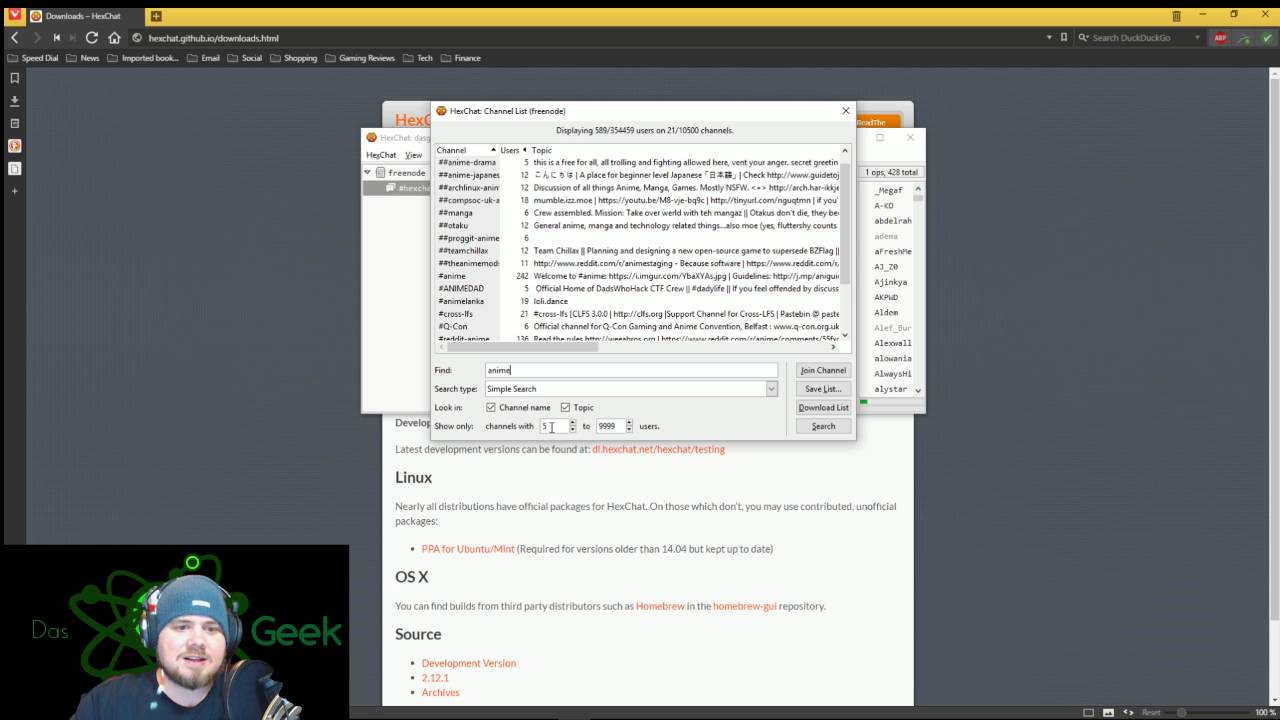Click the rewind history button
This screenshot has height=720, width=1280.
point(57,38)
